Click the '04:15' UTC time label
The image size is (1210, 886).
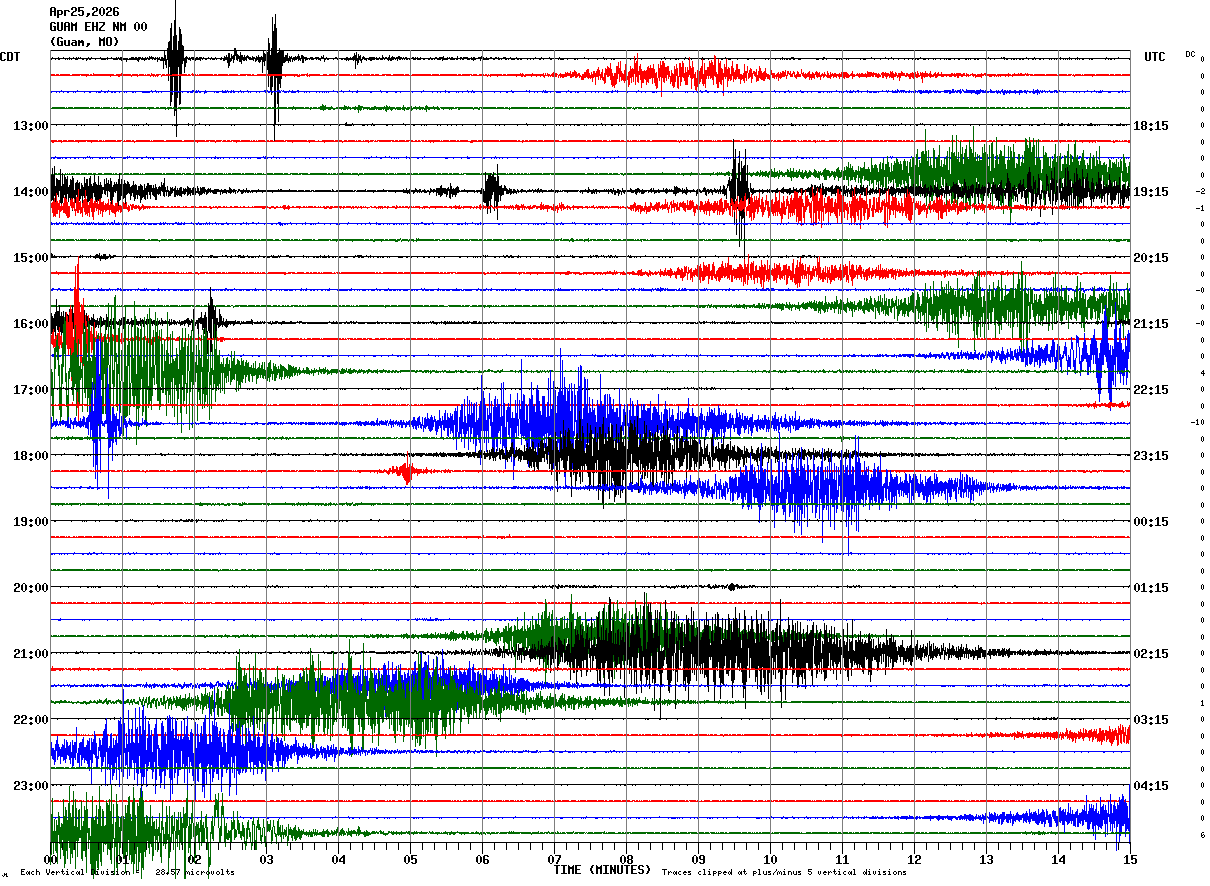click(x=1150, y=786)
